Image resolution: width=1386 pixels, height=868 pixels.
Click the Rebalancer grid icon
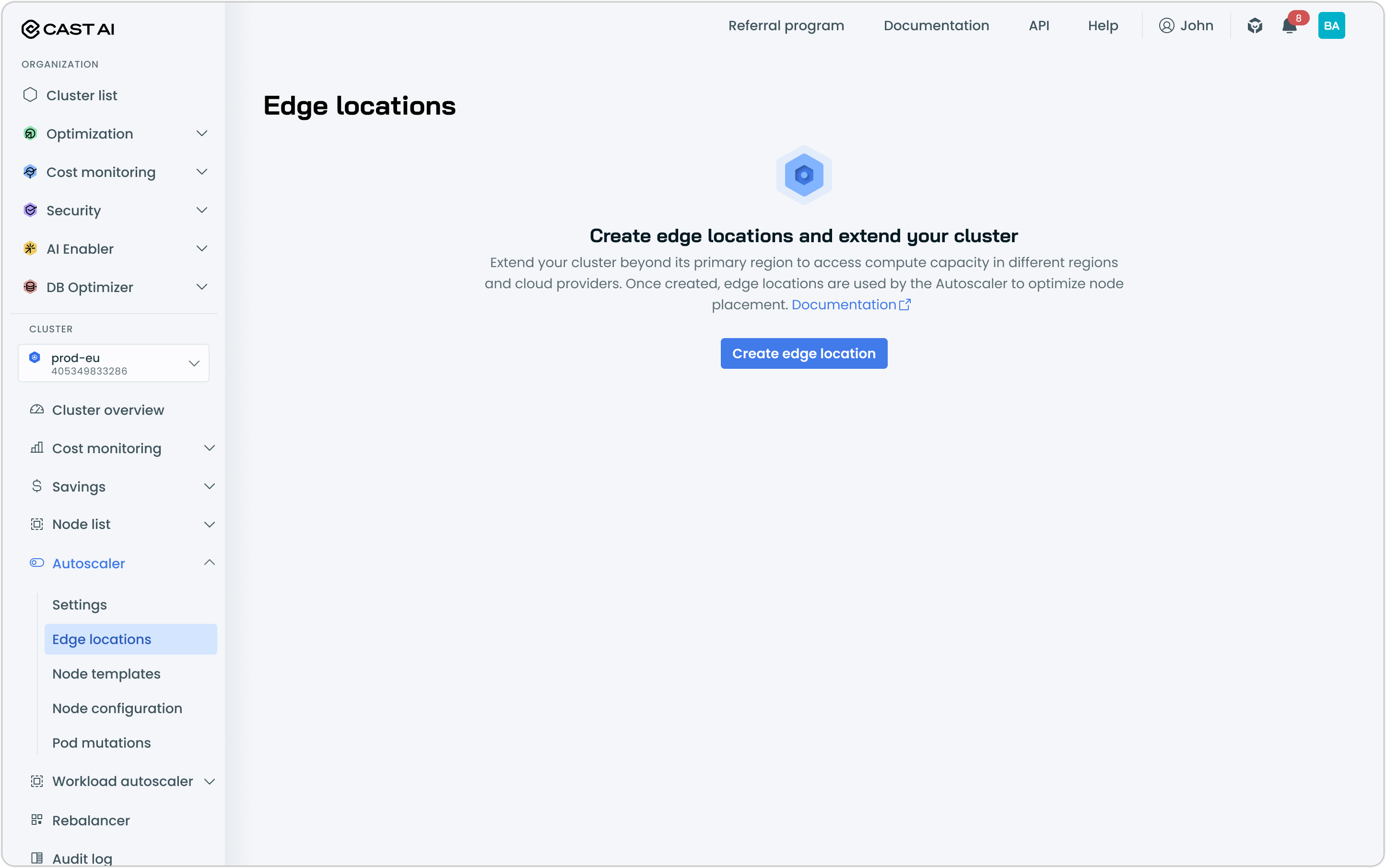coord(37,820)
